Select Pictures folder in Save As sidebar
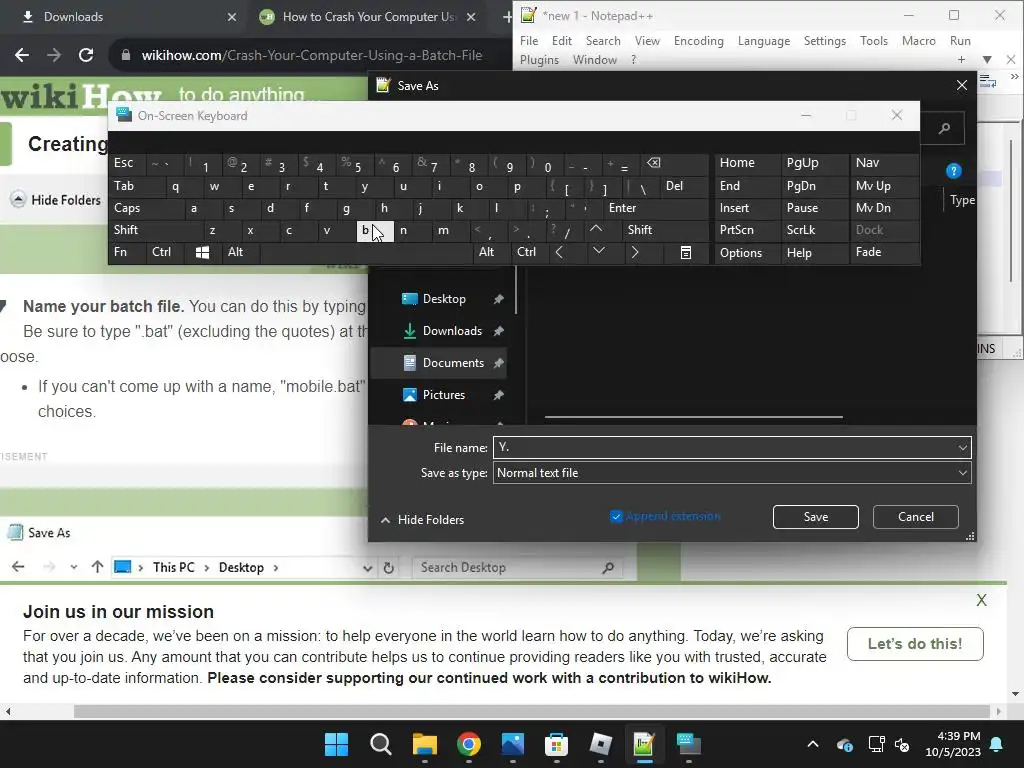Viewport: 1024px width, 768px height. point(443,394)
